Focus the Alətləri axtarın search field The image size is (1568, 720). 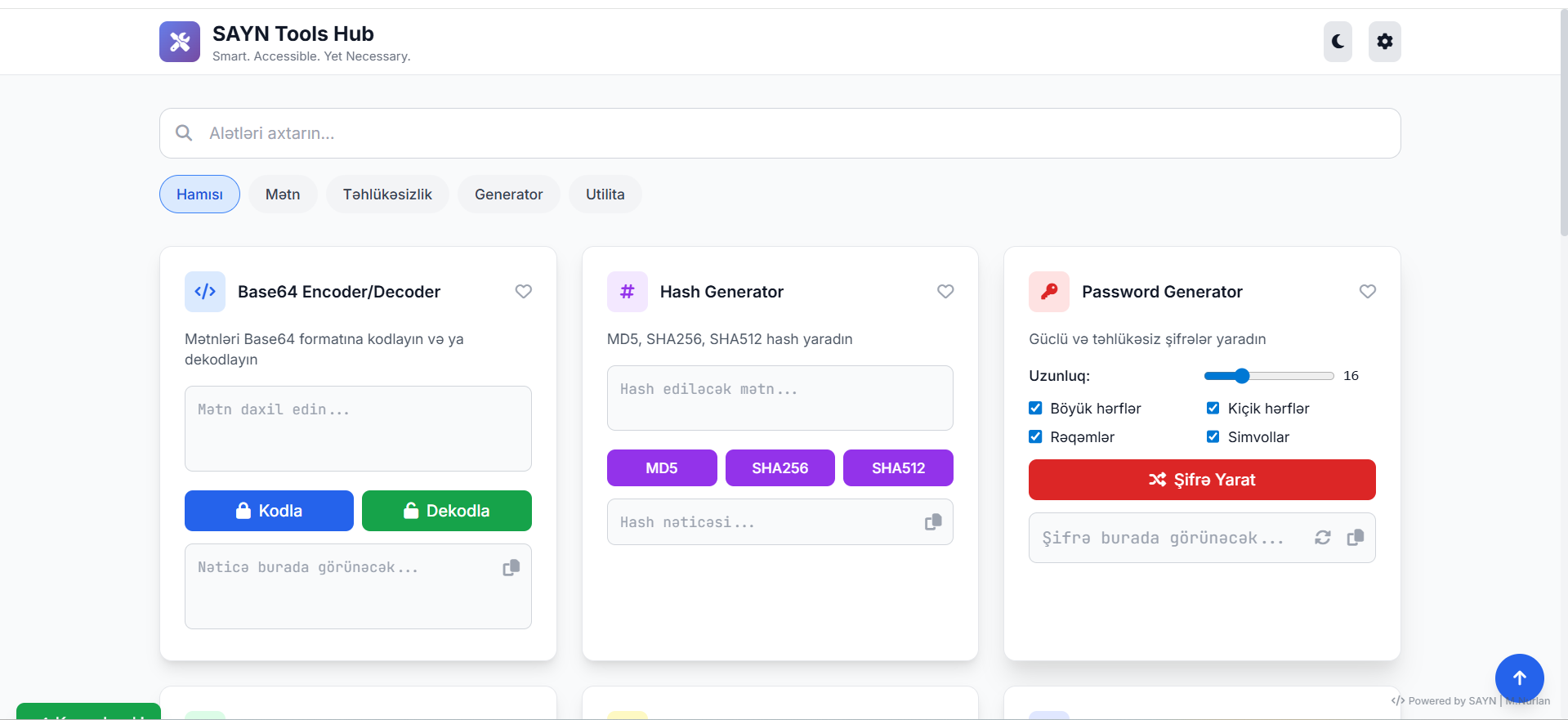pos(780,133)
